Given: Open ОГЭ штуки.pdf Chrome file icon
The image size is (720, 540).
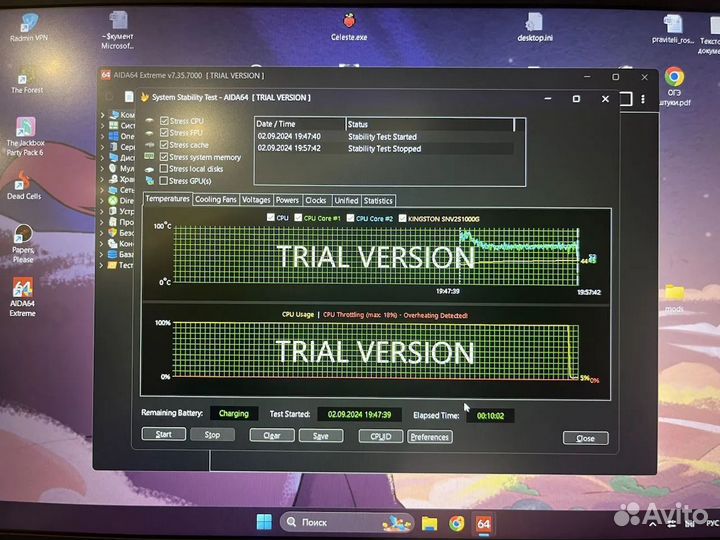Looking at the screenshot, I should coord(674,86).
